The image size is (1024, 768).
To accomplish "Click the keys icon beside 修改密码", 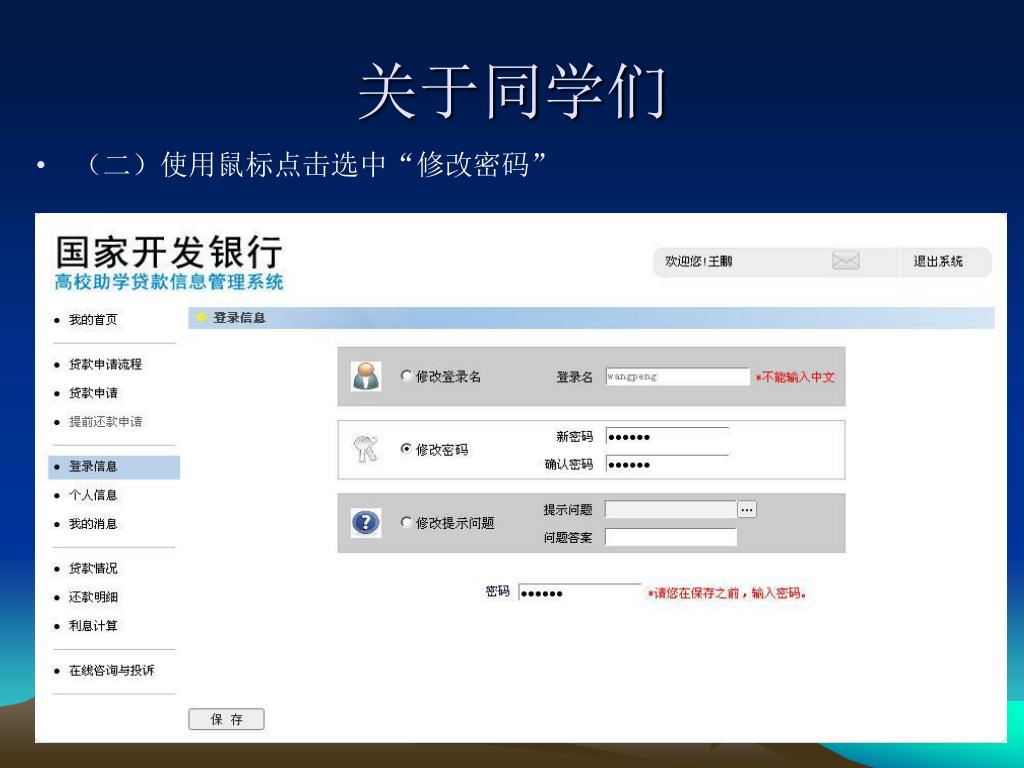I will point(366,449).
